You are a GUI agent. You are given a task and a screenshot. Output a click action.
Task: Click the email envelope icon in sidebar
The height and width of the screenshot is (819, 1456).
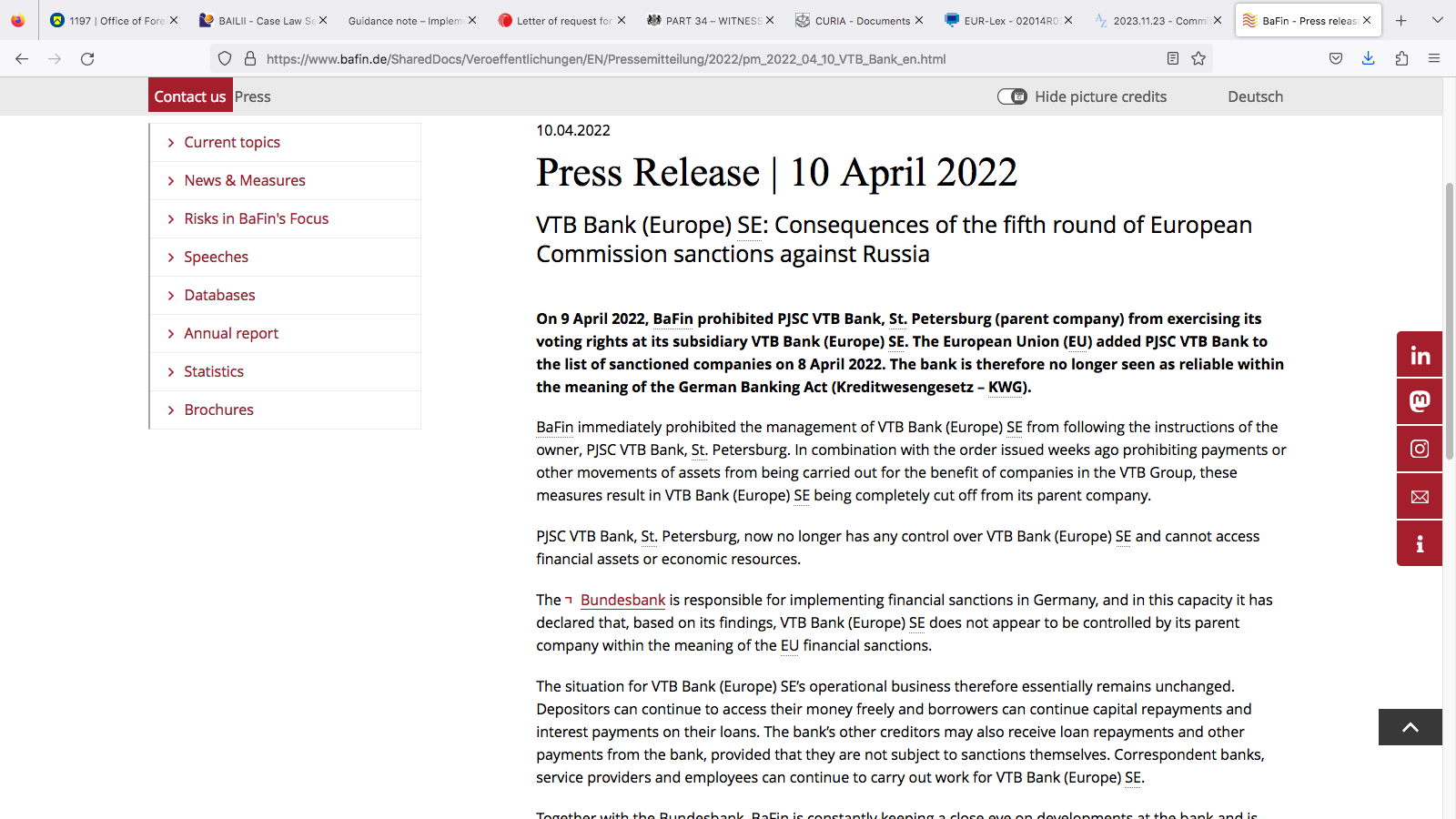click(1420, 497)
